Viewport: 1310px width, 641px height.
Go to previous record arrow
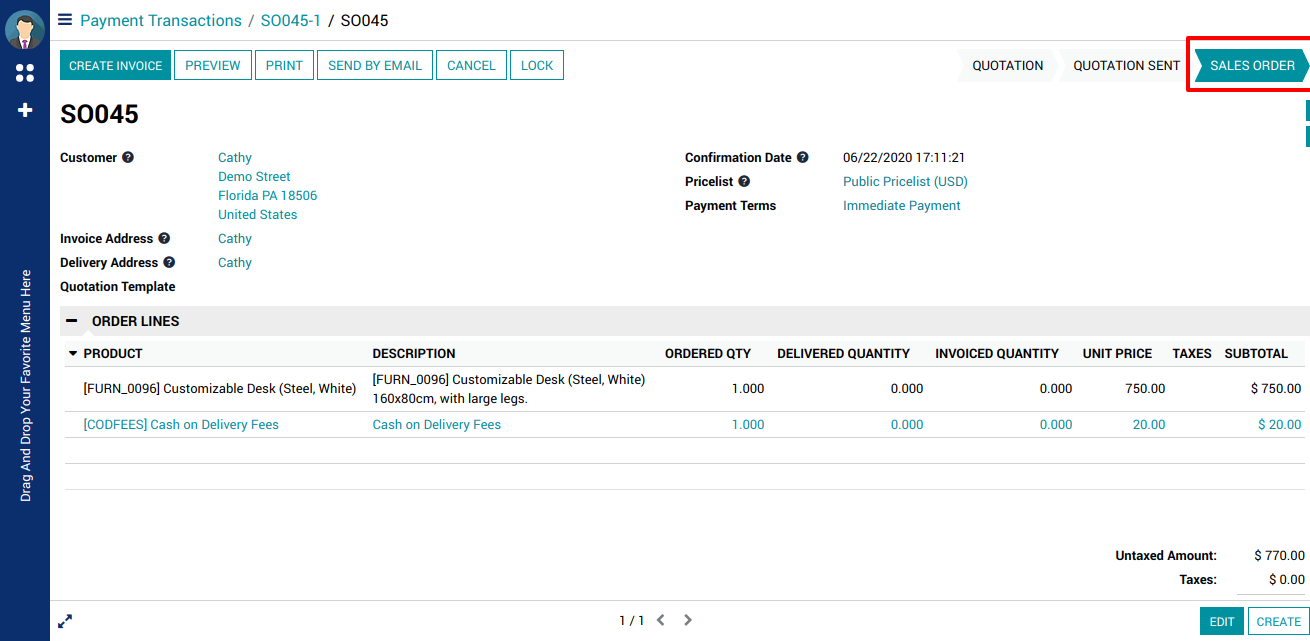(x=661, y=621)
